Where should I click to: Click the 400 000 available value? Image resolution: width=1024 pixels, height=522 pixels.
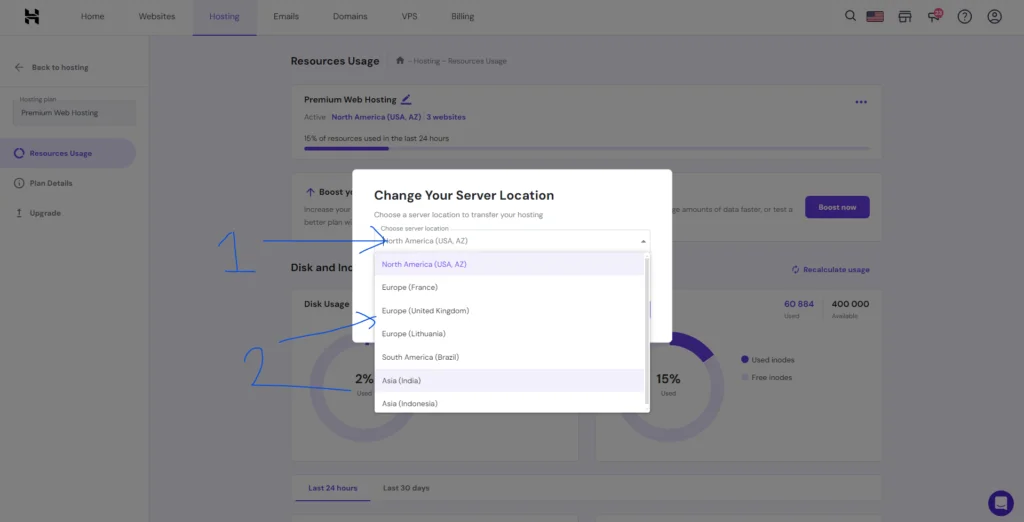pos(850,304)
